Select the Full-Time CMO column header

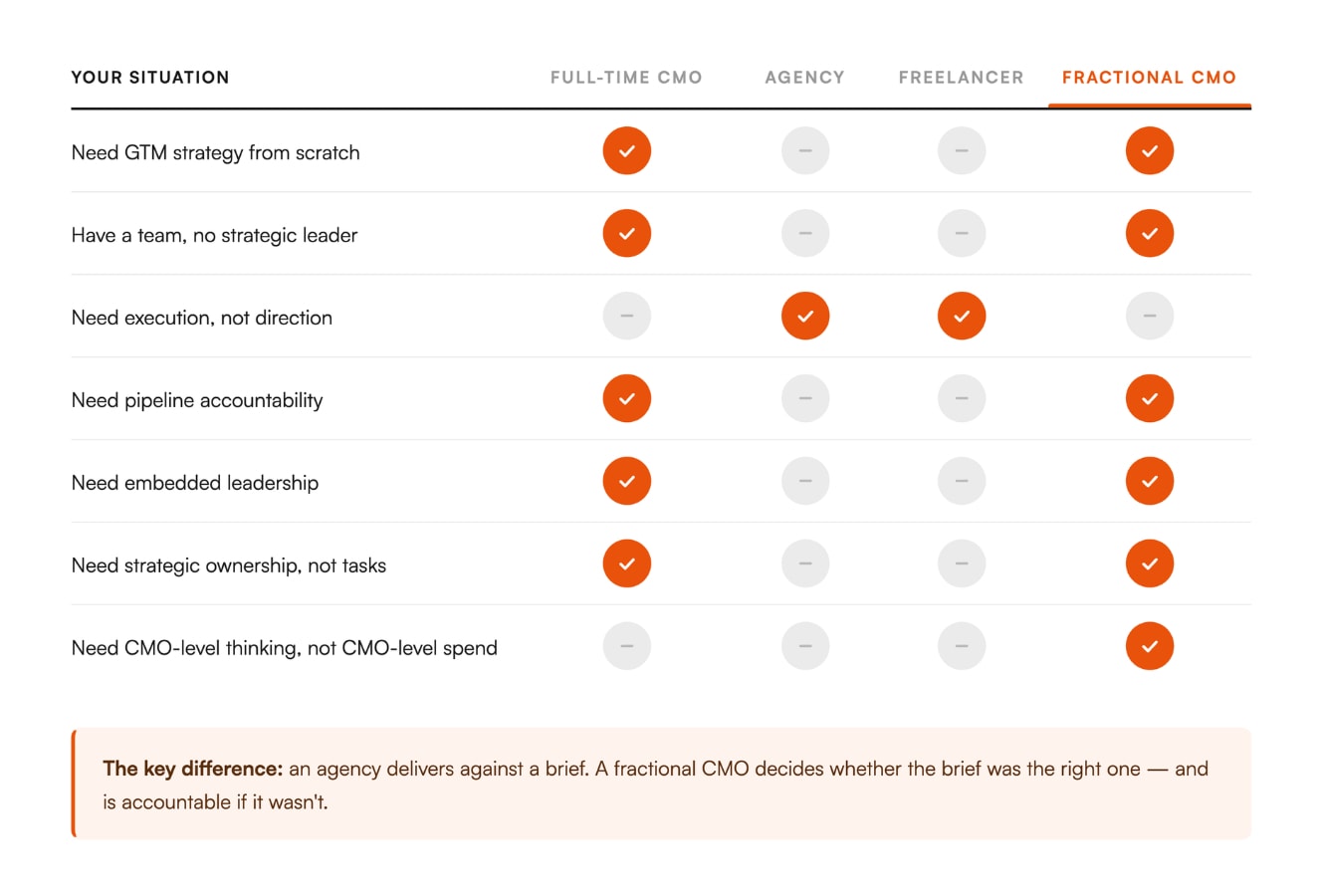pos(626,78)
